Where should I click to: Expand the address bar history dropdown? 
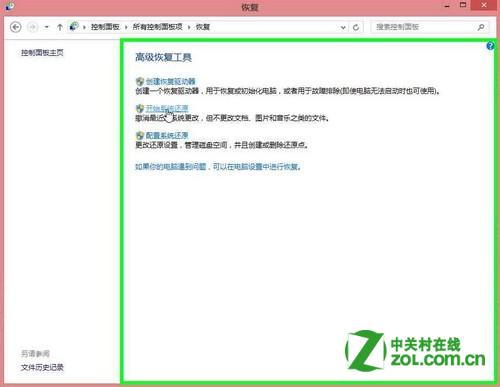(x=343, y=28)
